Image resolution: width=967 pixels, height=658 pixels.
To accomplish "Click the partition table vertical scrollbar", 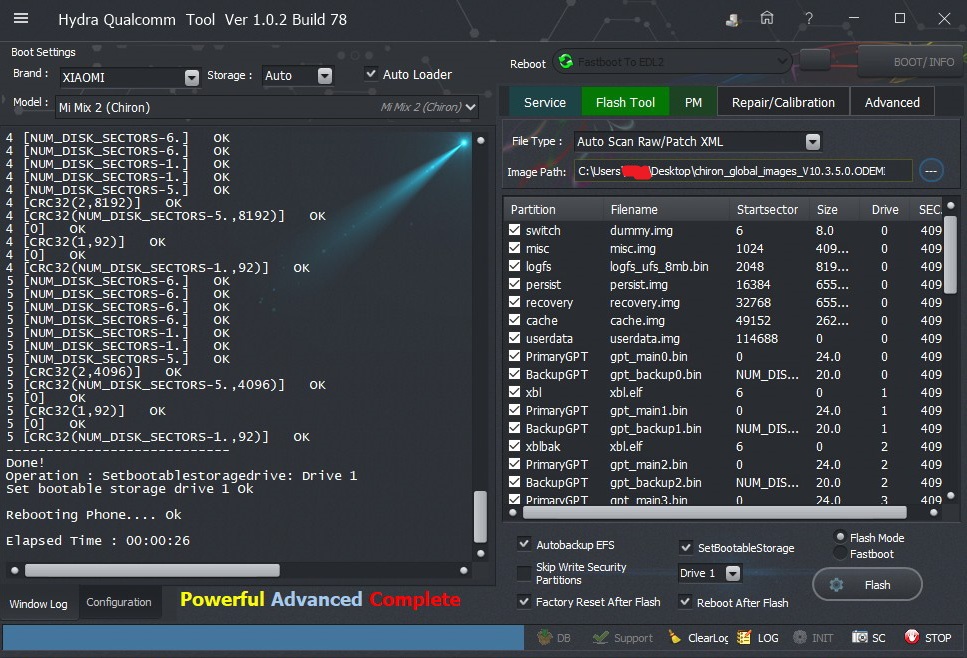I will [x=950, y=255].
